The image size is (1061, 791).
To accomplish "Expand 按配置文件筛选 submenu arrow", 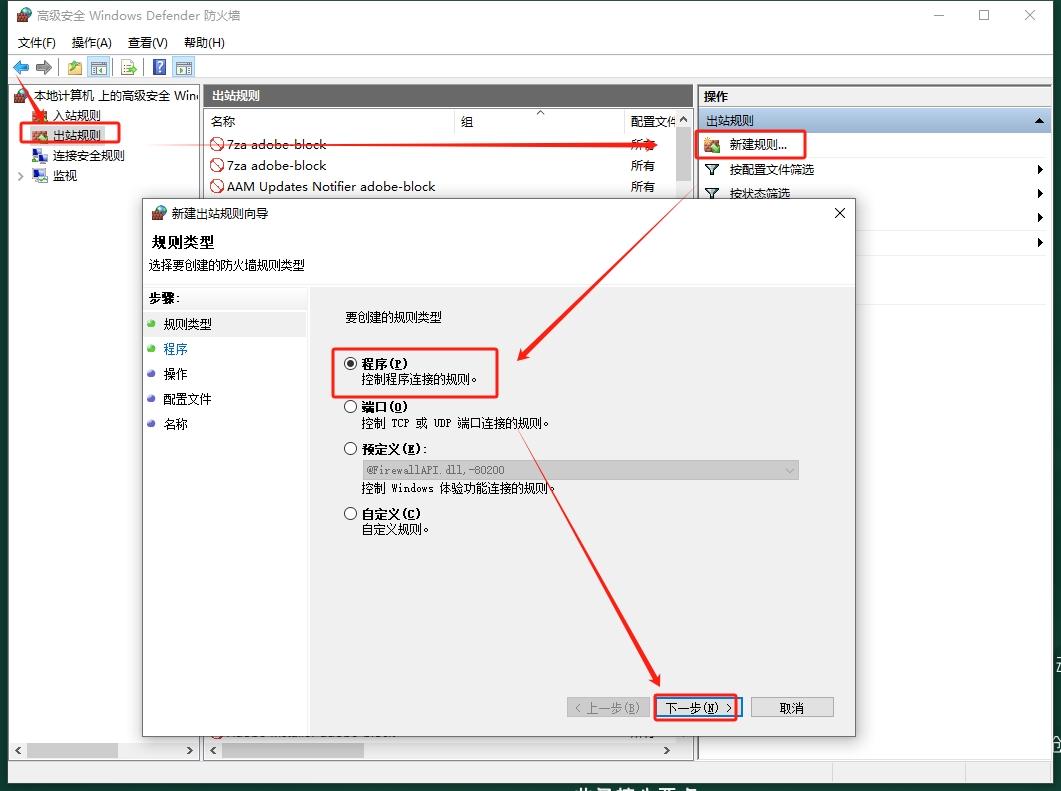I will (1040, 170).
